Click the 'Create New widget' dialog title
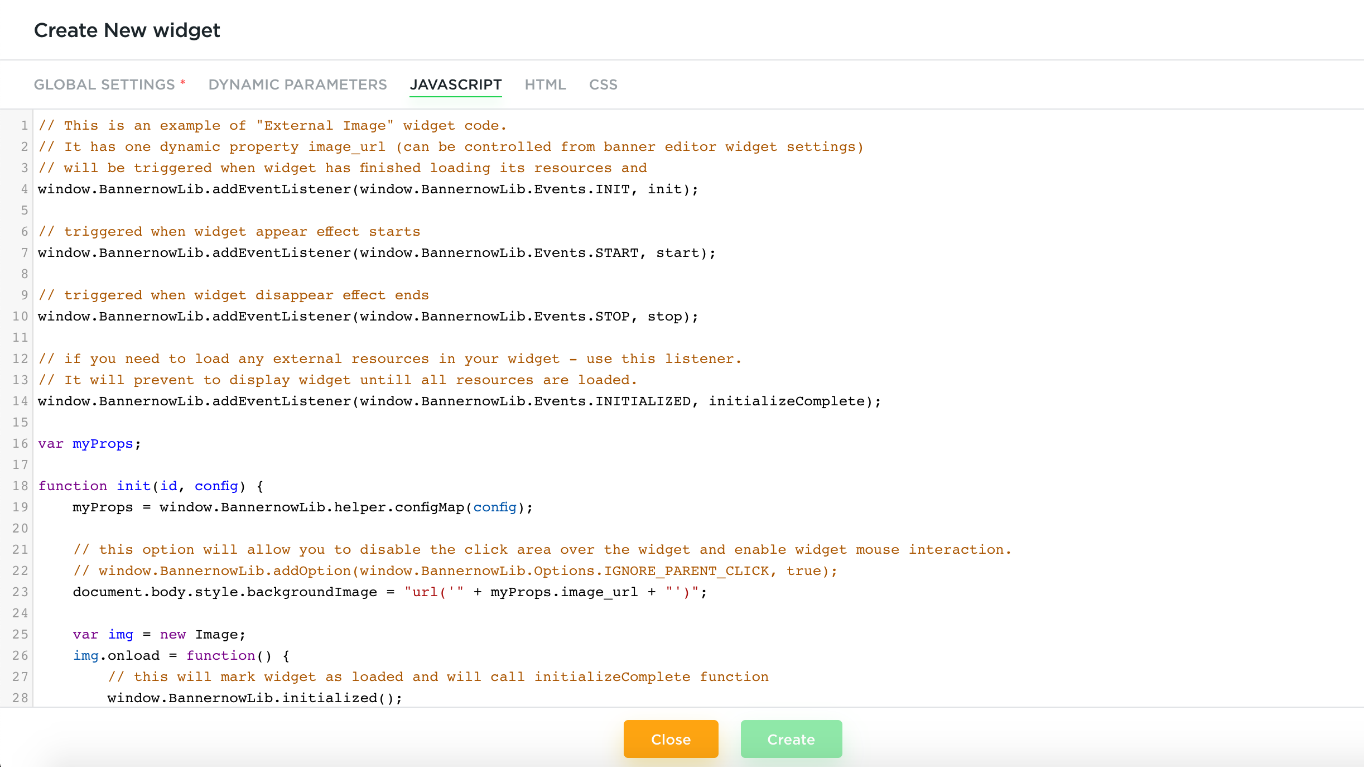The height and width of the screenshot is (767, 1364). 127,30
